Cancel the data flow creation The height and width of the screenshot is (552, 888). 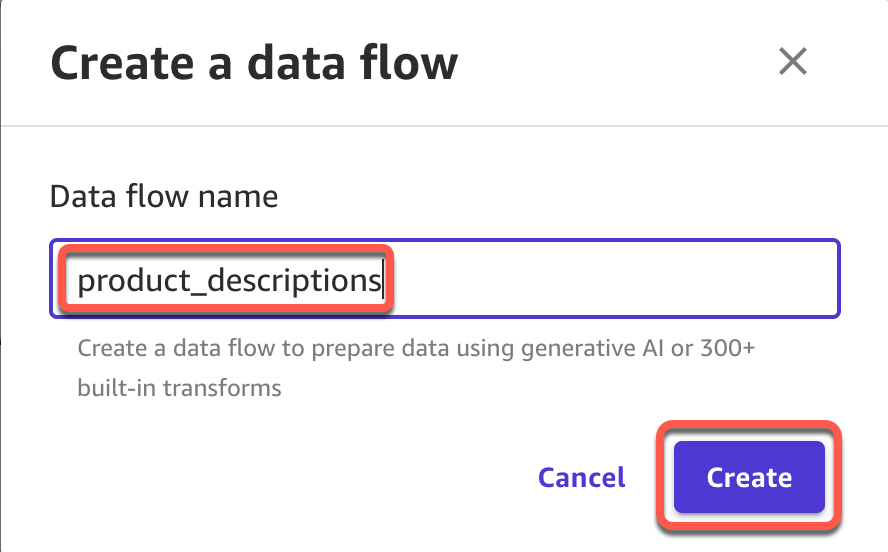point(581,477)
